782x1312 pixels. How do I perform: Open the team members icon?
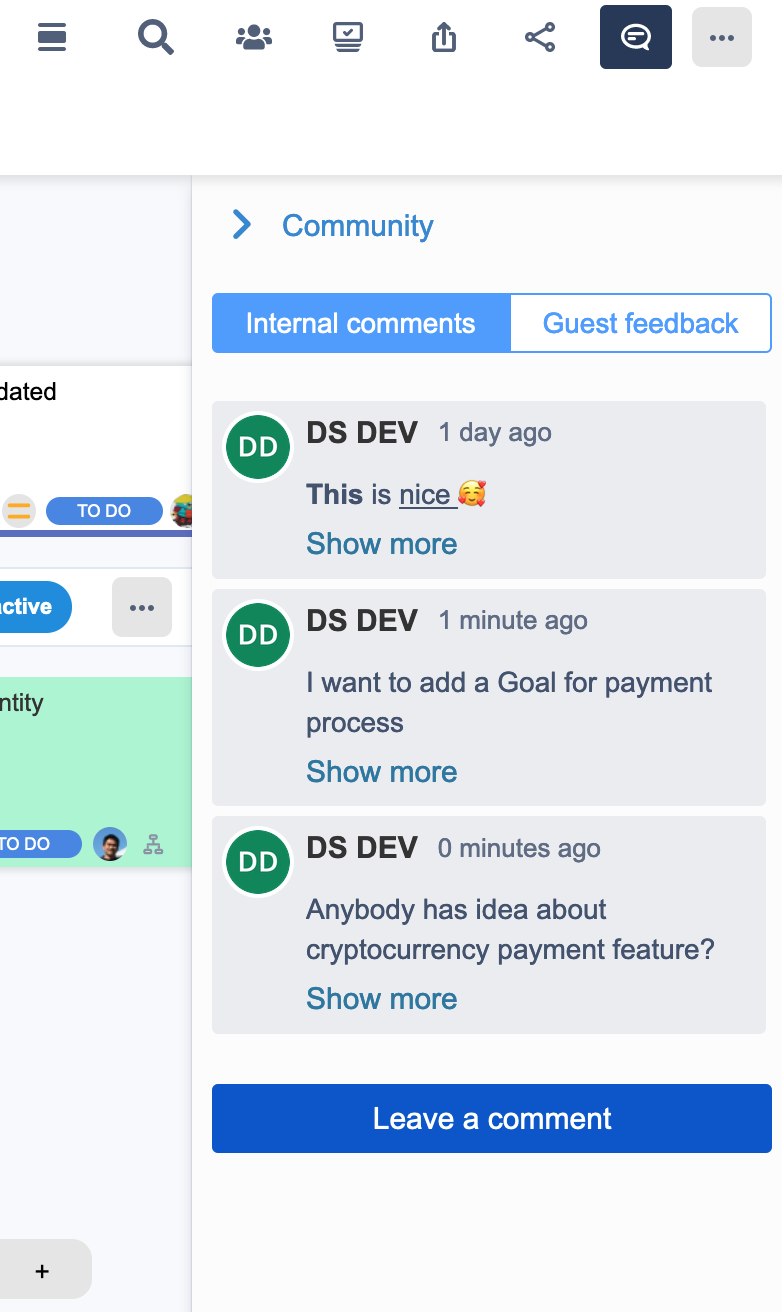253,38
